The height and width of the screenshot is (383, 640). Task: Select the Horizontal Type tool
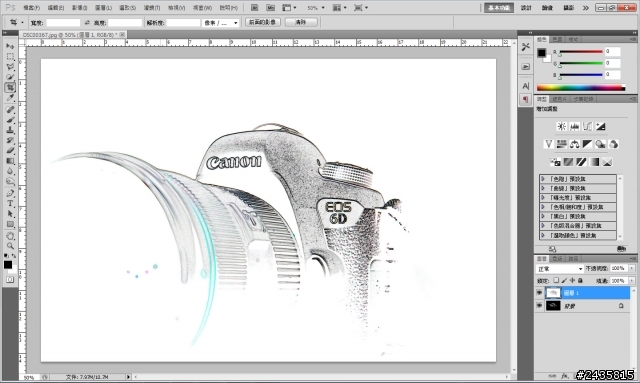pos(10,203)
